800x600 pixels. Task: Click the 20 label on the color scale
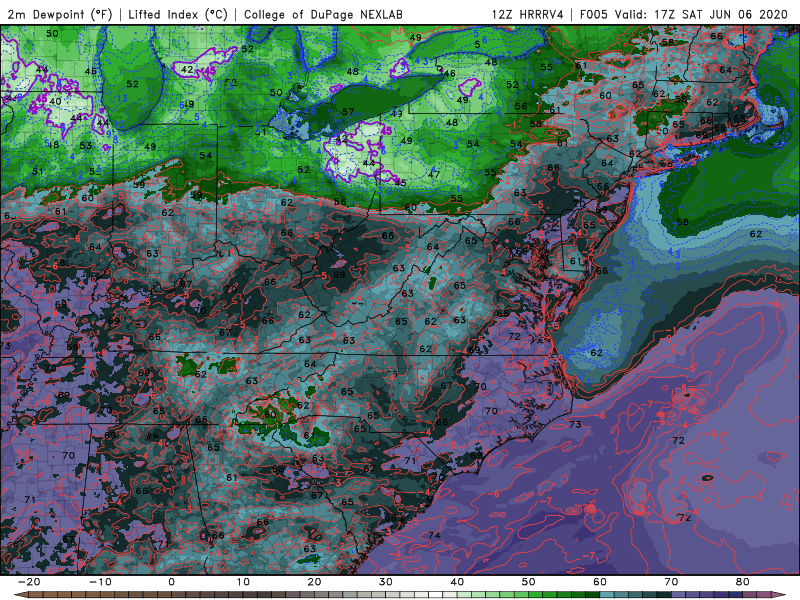(x=314, y=582)
